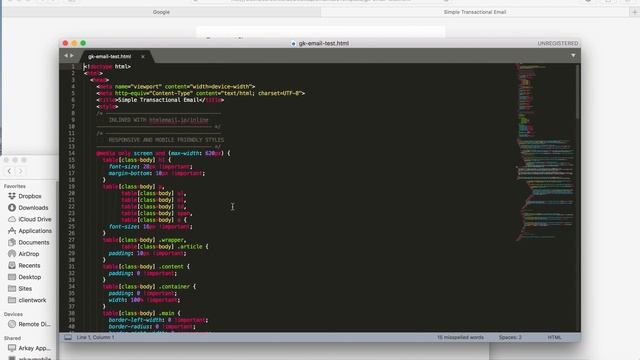Add a new Safari tab with plus button
The image size is (640, 360).
point(634,12)
